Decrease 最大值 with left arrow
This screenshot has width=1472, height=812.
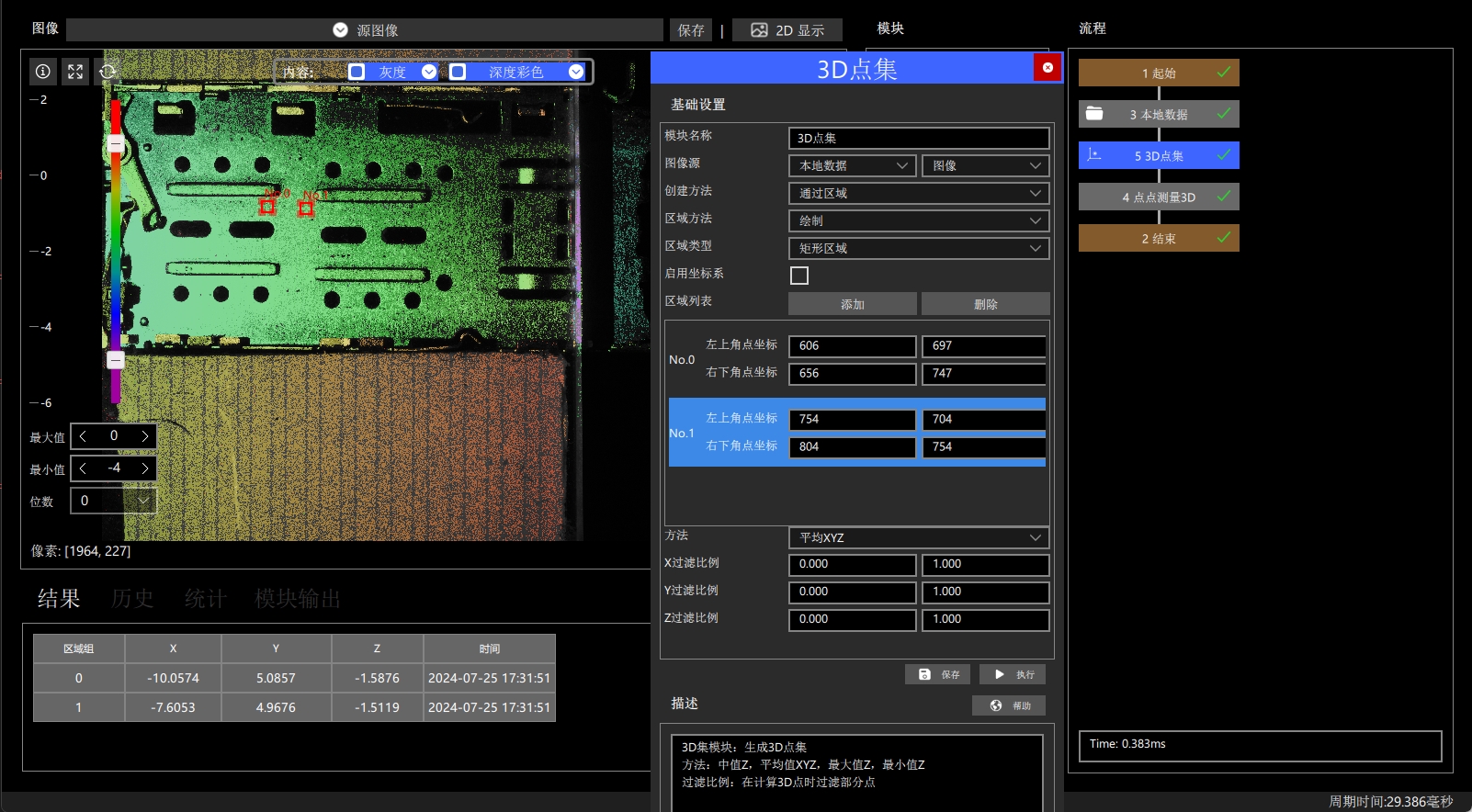[x=83, y=436]
